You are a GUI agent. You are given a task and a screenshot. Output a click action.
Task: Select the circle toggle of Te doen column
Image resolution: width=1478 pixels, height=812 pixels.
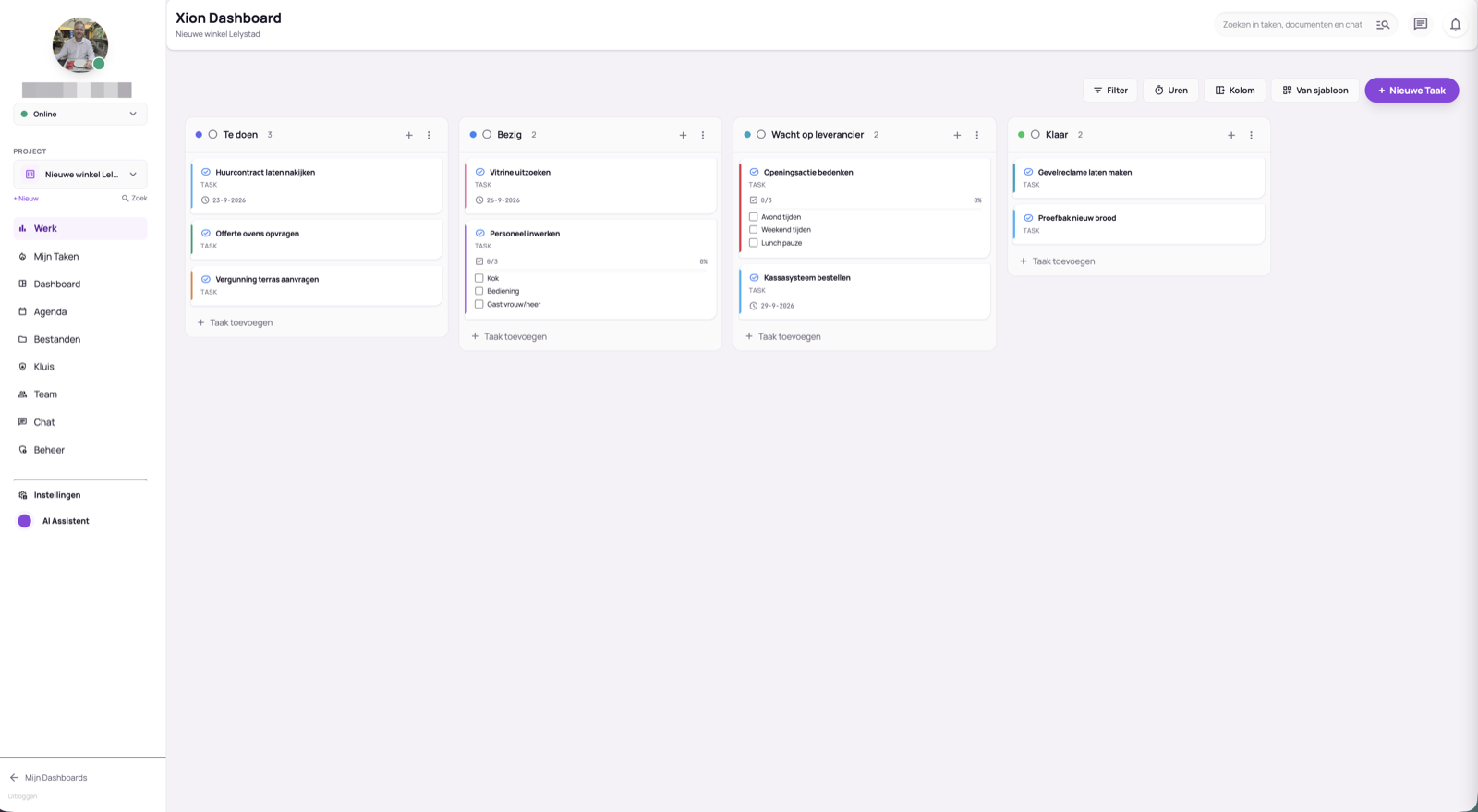212,135
